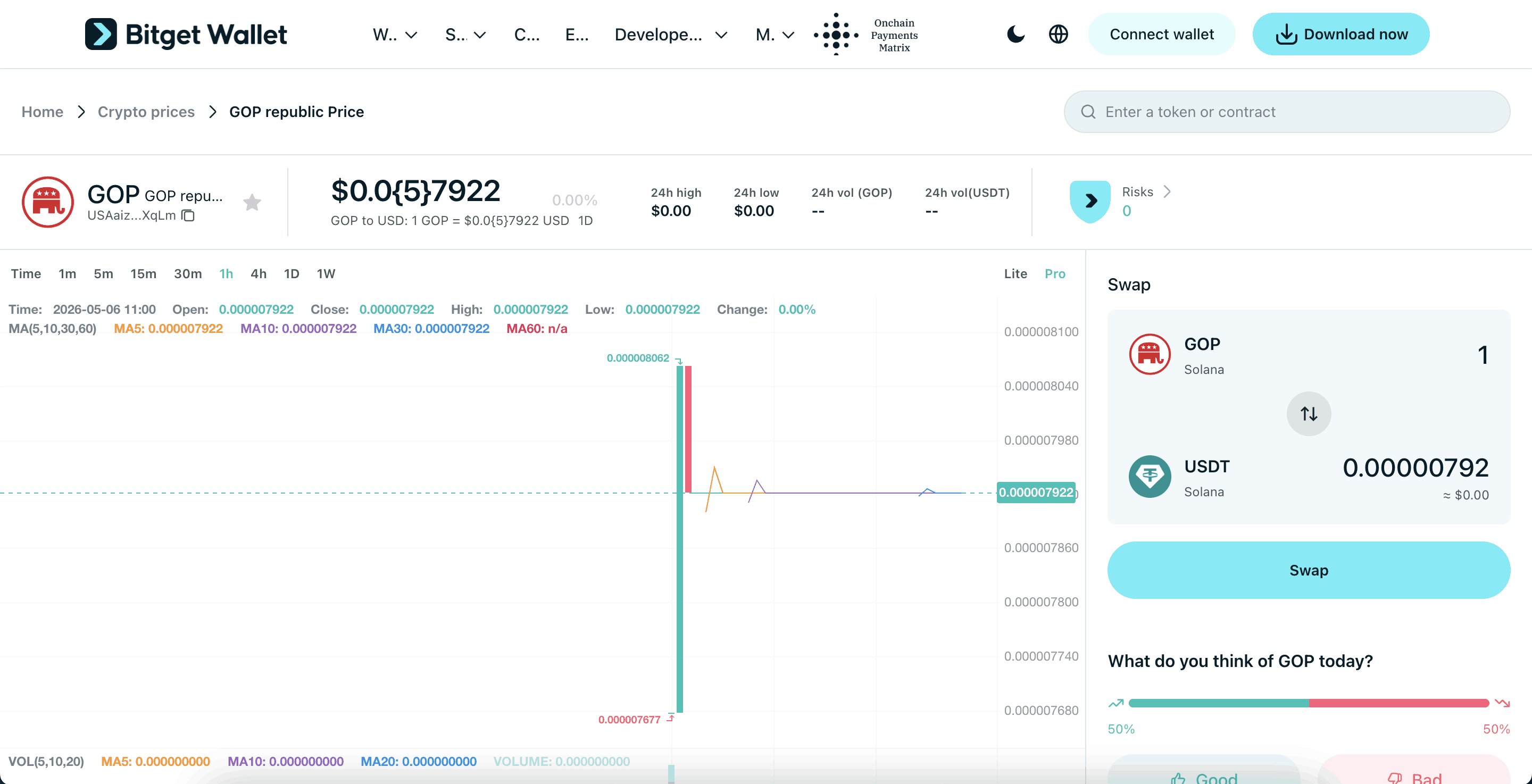This screenshot has width=1532, height=784.
Task: Select the 1W chart interval
Action: coord(326,273)
